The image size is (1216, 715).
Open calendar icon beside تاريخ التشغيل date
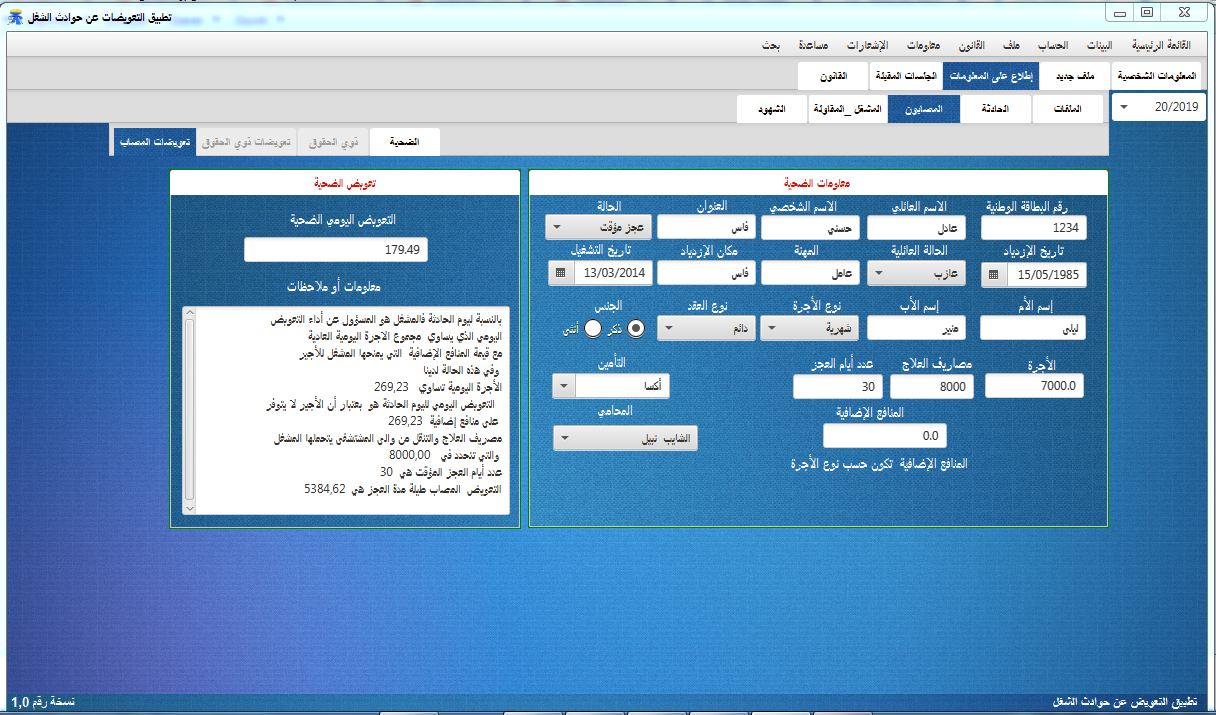tap(561, 273)
